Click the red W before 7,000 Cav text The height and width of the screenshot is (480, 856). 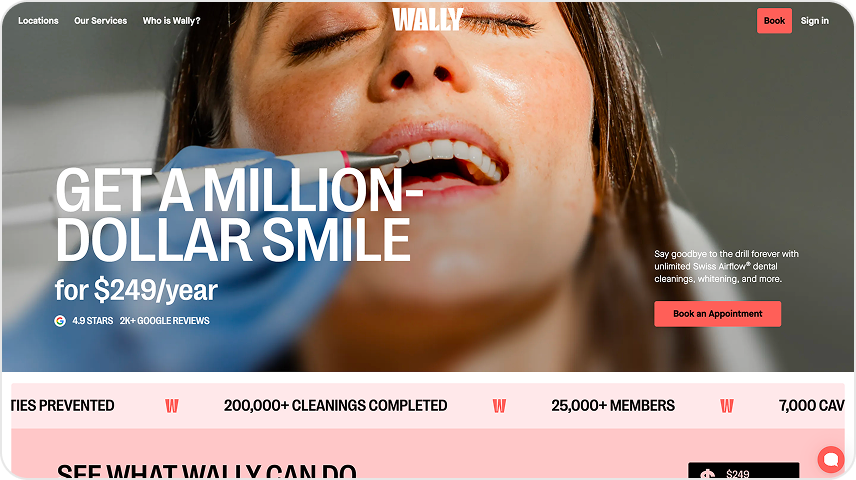coord(727,406)
